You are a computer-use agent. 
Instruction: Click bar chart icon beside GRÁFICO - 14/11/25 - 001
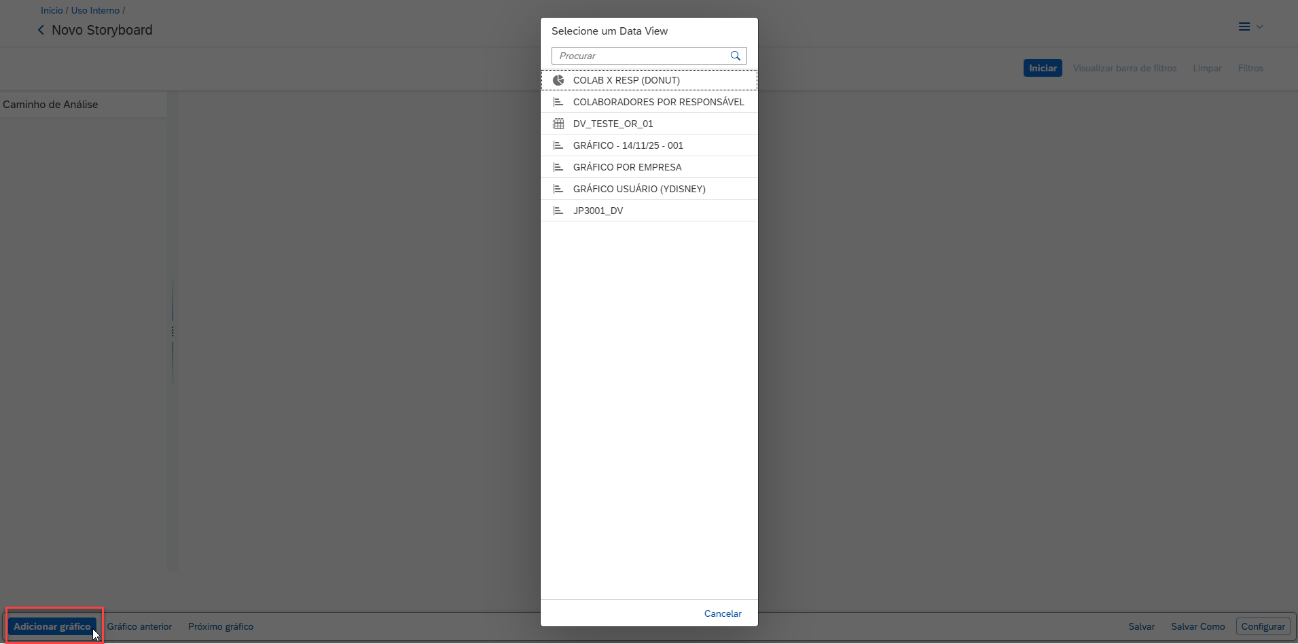[559, 146]
